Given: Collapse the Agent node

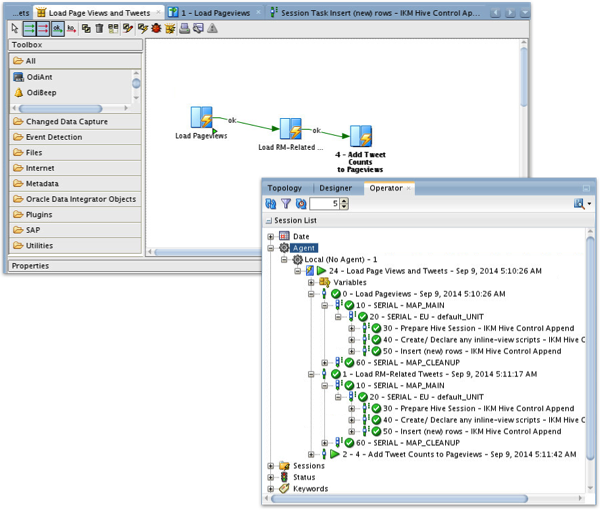Looking at the screenshot, I should click(x=271, y=248).
